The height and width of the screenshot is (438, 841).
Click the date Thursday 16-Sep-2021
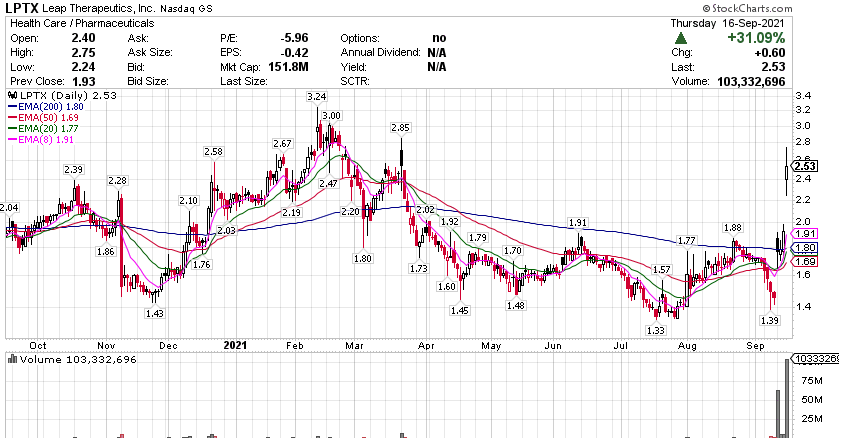coord(727,23)
